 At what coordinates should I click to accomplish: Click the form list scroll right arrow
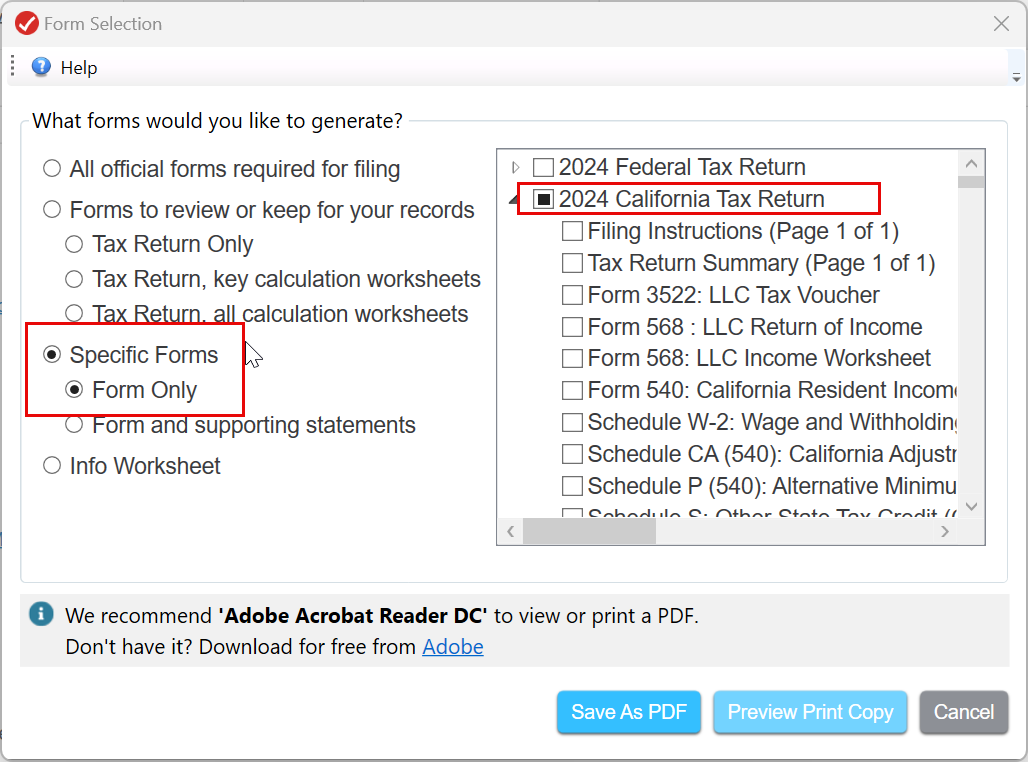click(945, 531)
